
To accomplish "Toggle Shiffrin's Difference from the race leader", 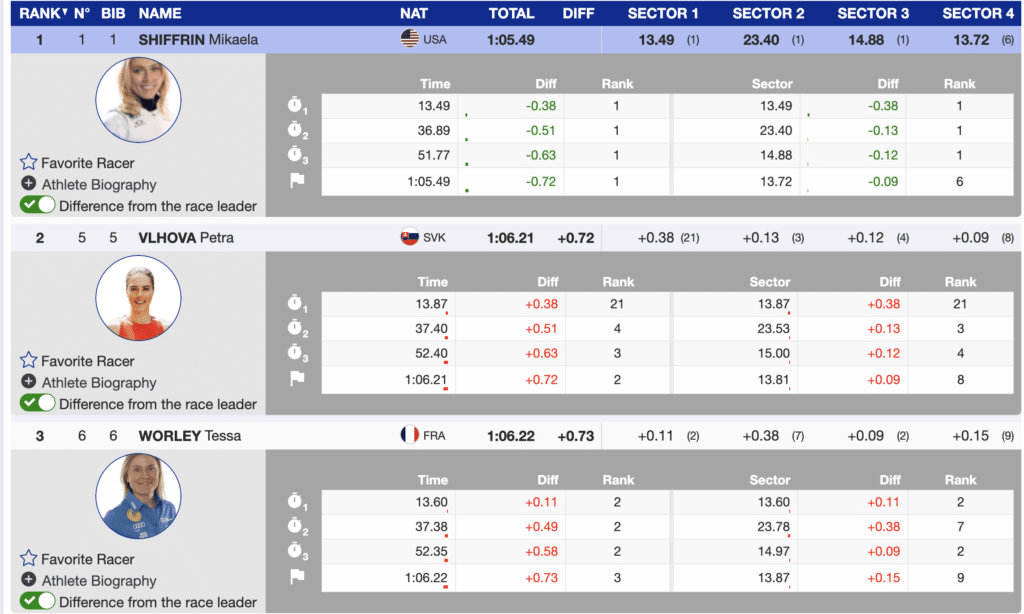I will [x=37, y=205].
